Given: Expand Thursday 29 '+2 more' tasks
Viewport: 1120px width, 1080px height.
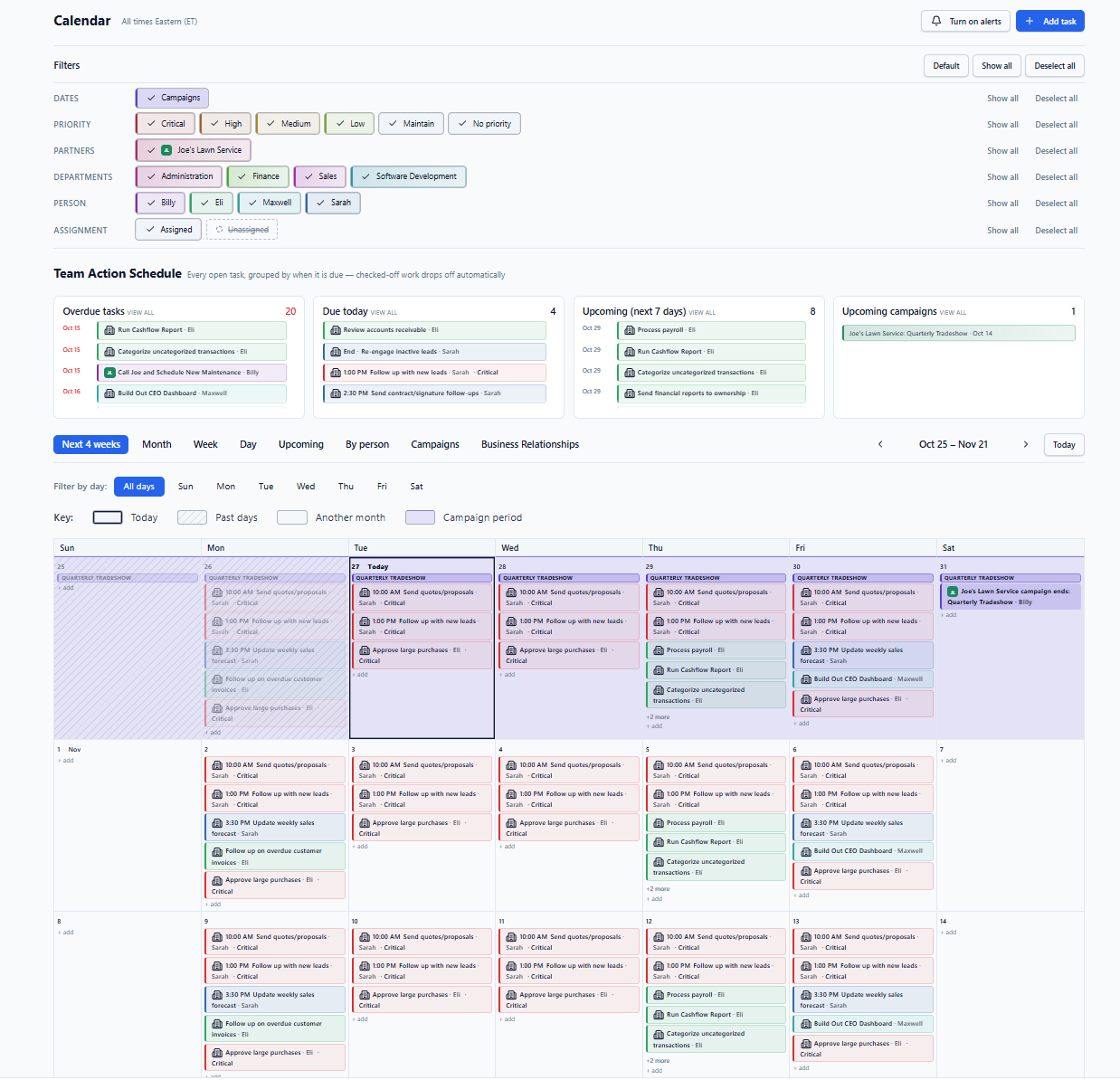Looking at the screenshot, I should click(x=659, y=717).
